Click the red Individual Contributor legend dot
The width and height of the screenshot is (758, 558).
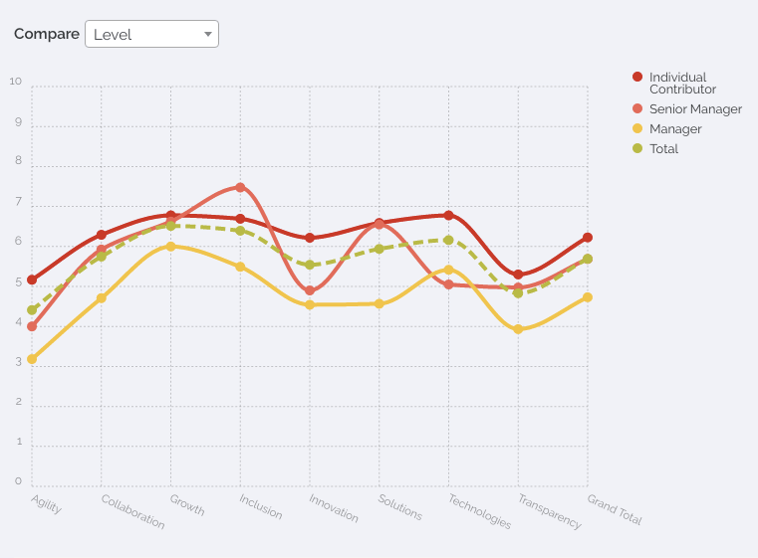coord(637,77)
